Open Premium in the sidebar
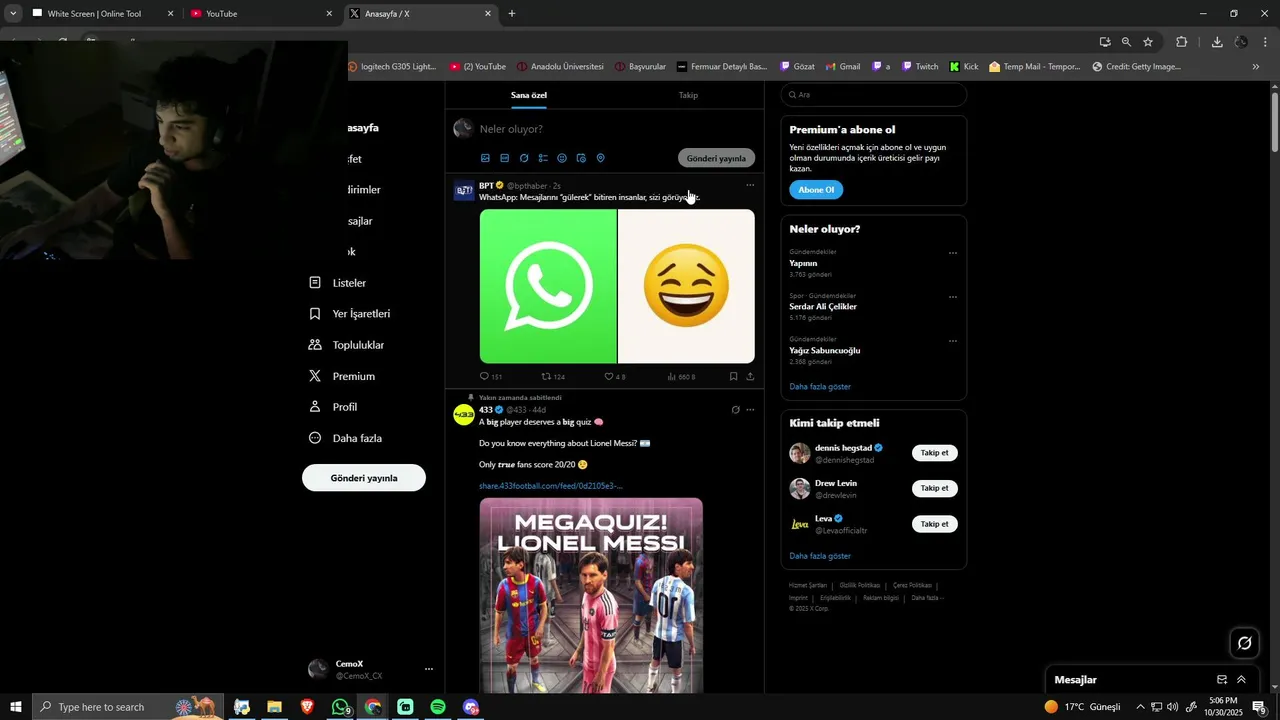1280x720 pixels. click(342, 376)
